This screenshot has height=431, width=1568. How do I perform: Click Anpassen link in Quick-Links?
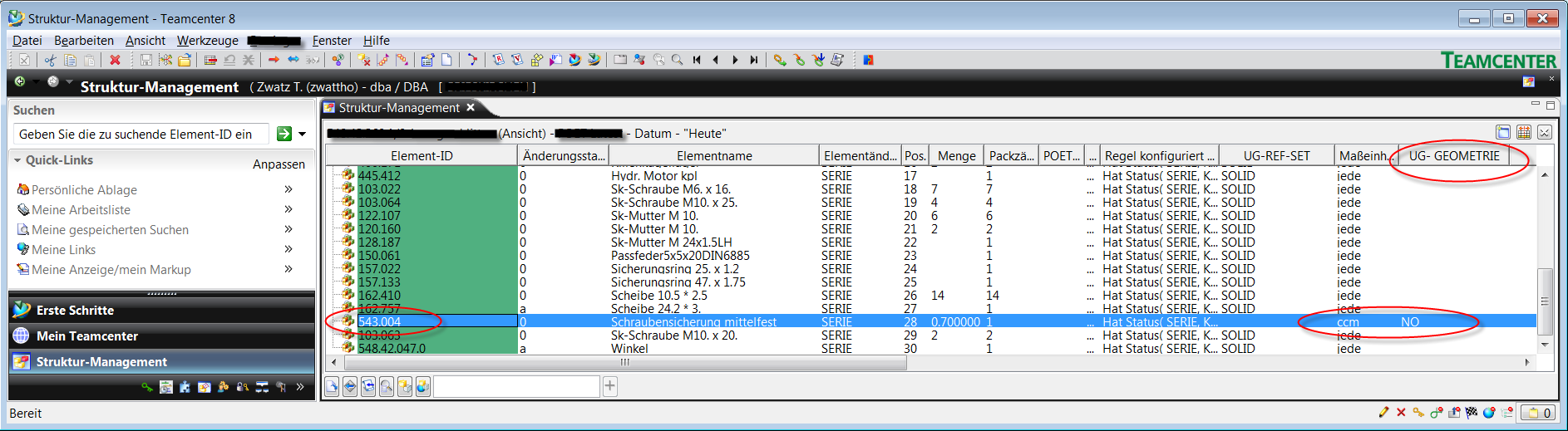coord(279,164)
